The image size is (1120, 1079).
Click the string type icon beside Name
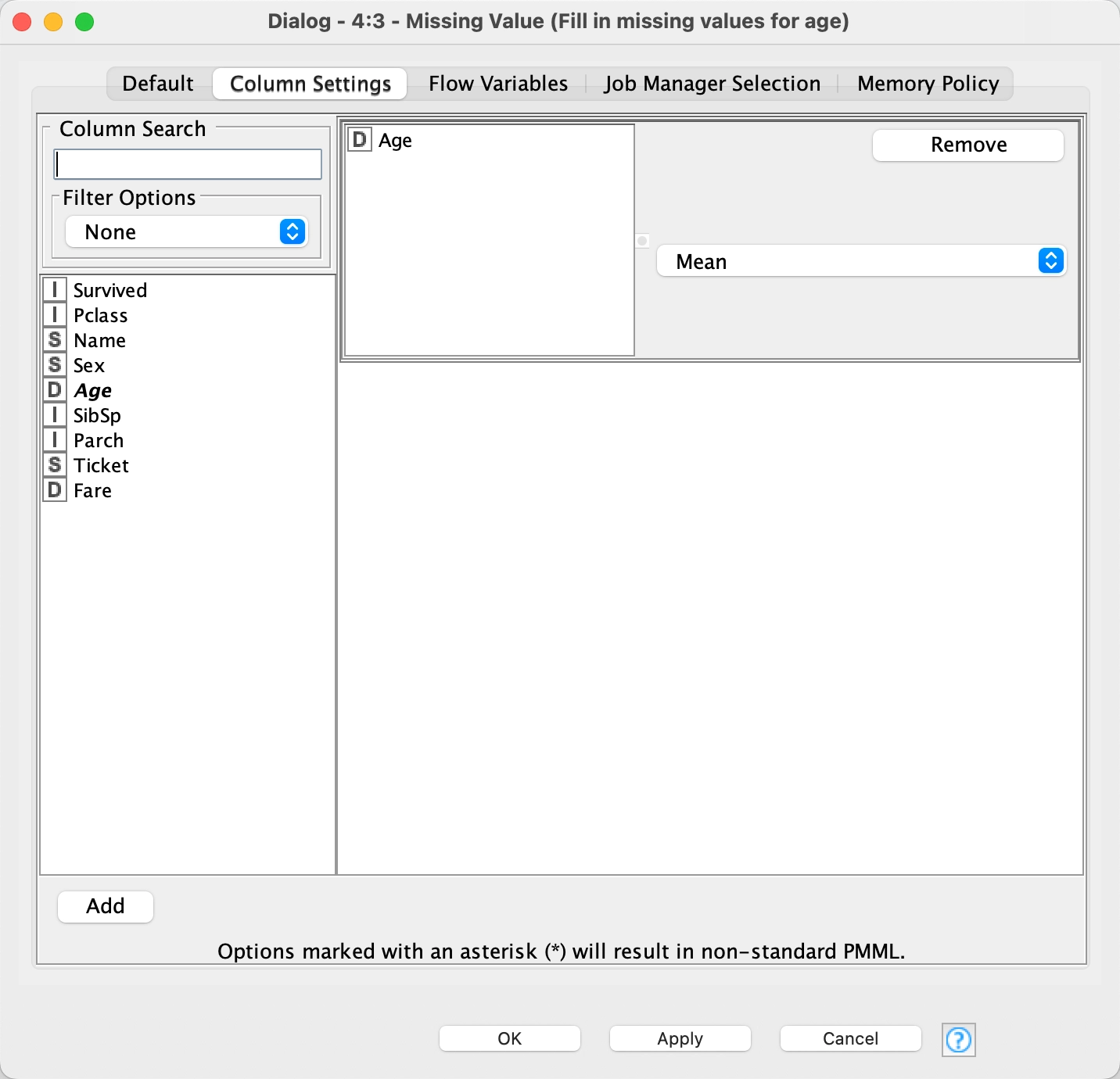click(54, 340)
